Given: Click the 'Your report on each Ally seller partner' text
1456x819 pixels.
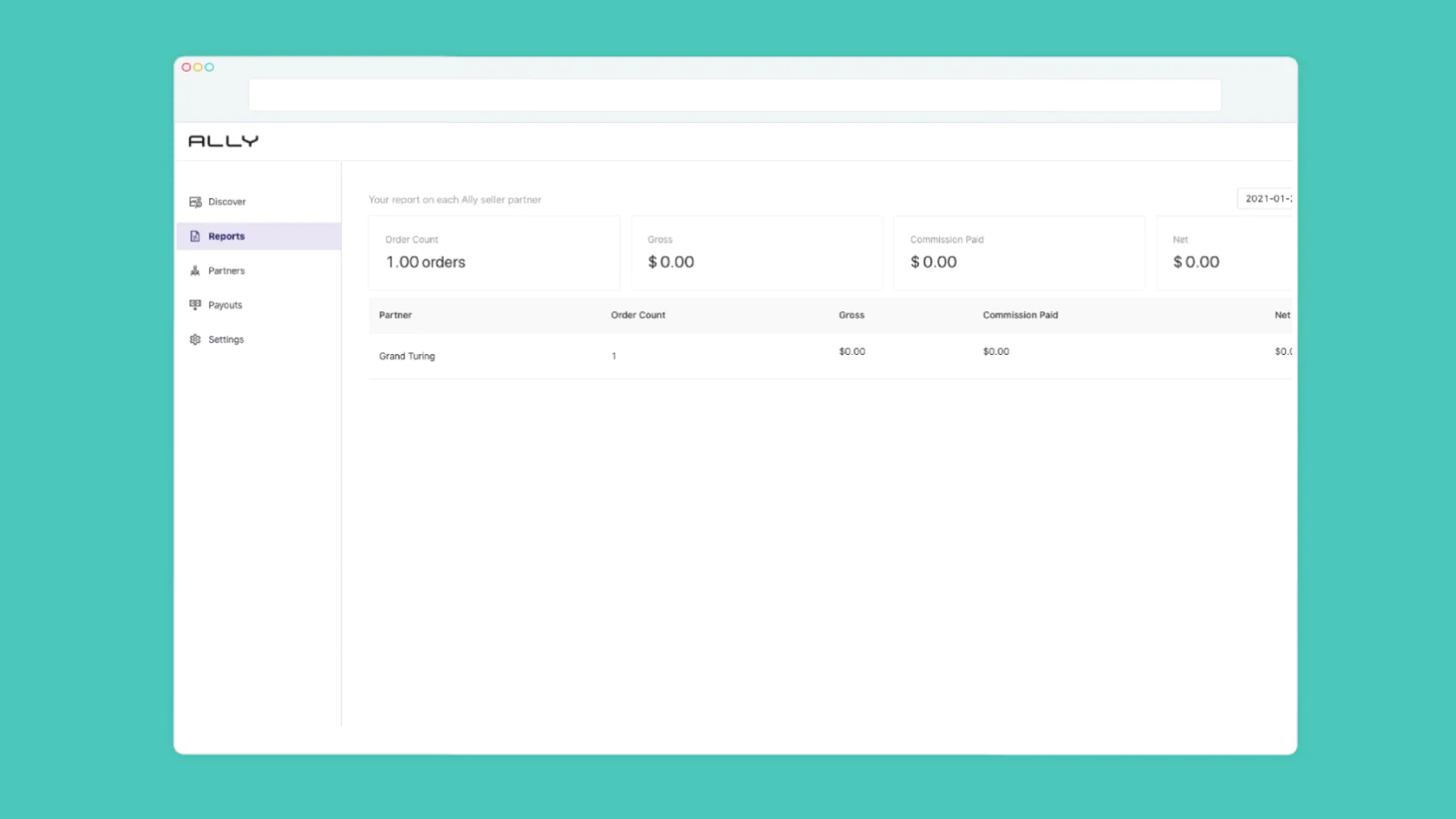Looking at the screenshot, I should pos(455,200).
